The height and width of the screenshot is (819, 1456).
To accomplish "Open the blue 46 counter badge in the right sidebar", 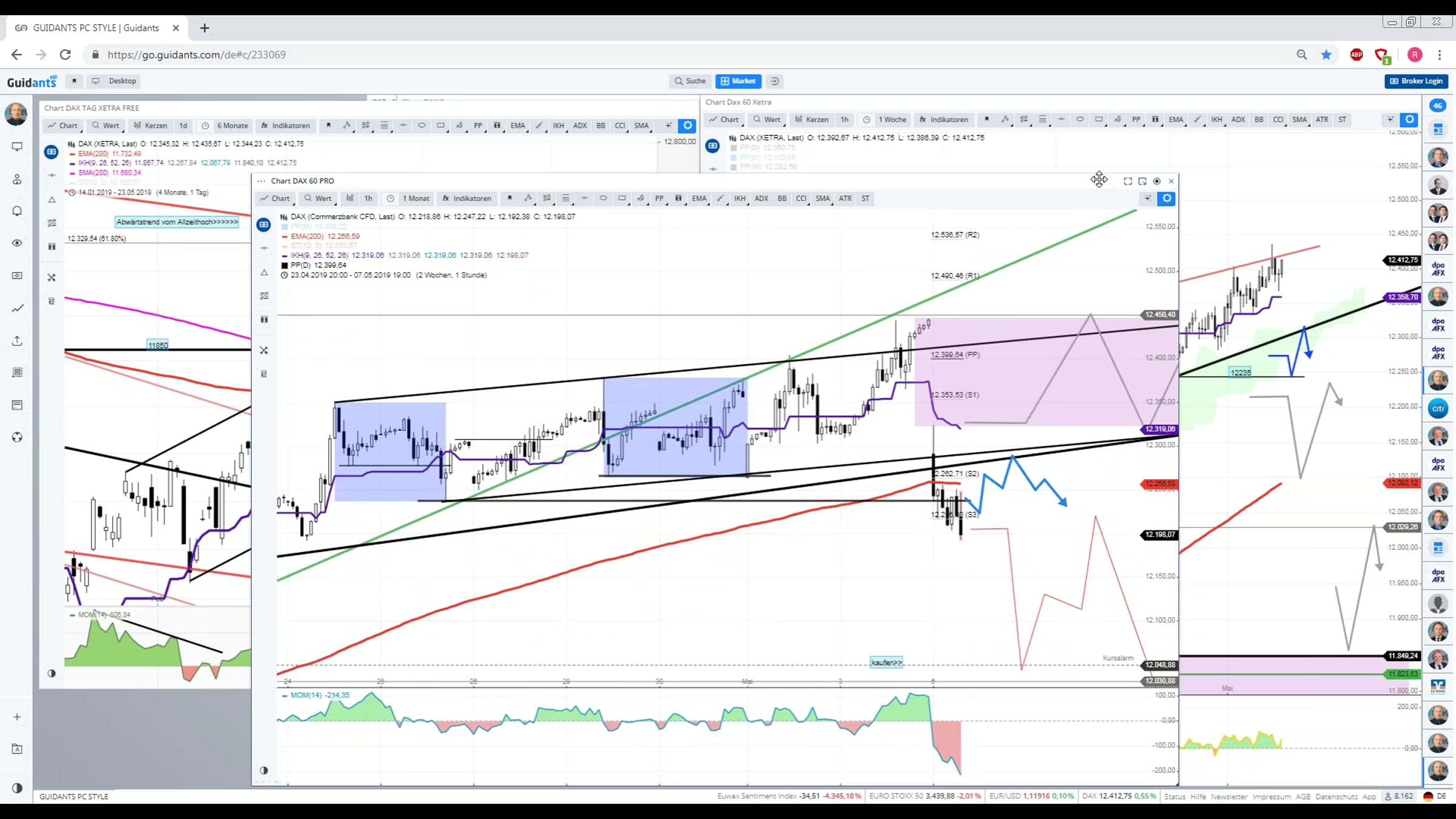I will (1437, 106).
